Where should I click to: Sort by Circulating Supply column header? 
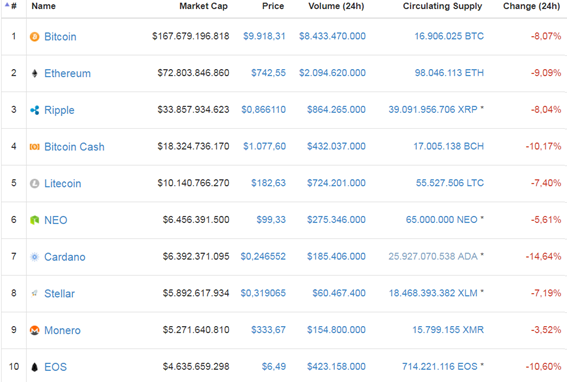coord(442,6)
